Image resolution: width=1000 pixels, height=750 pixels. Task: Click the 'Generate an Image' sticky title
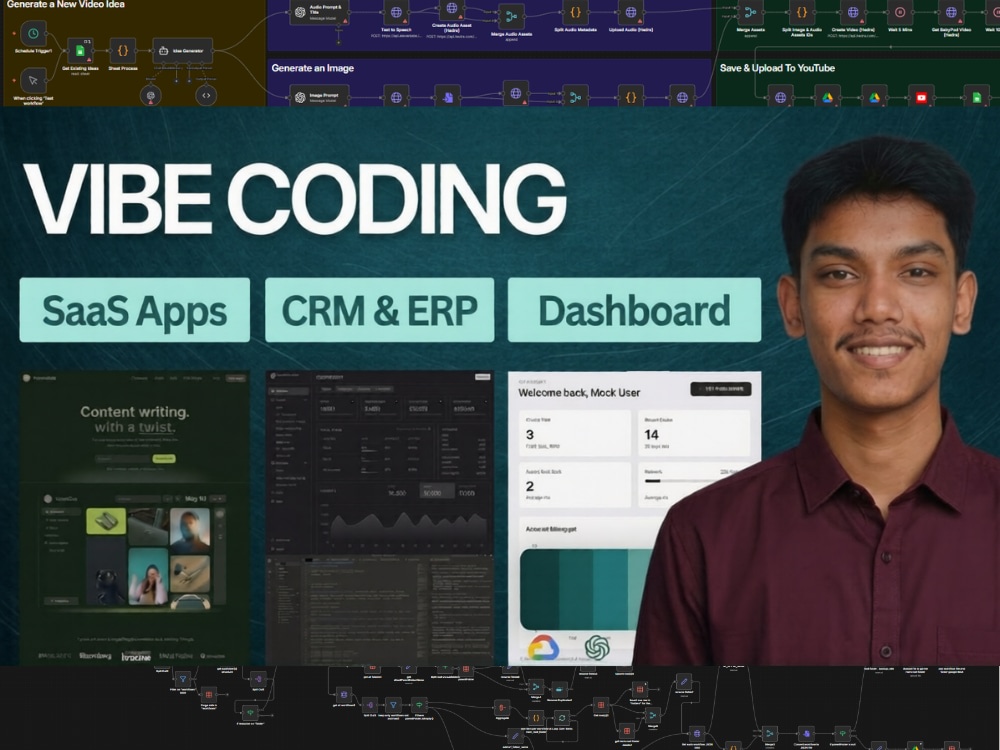(x=312, y=68)
